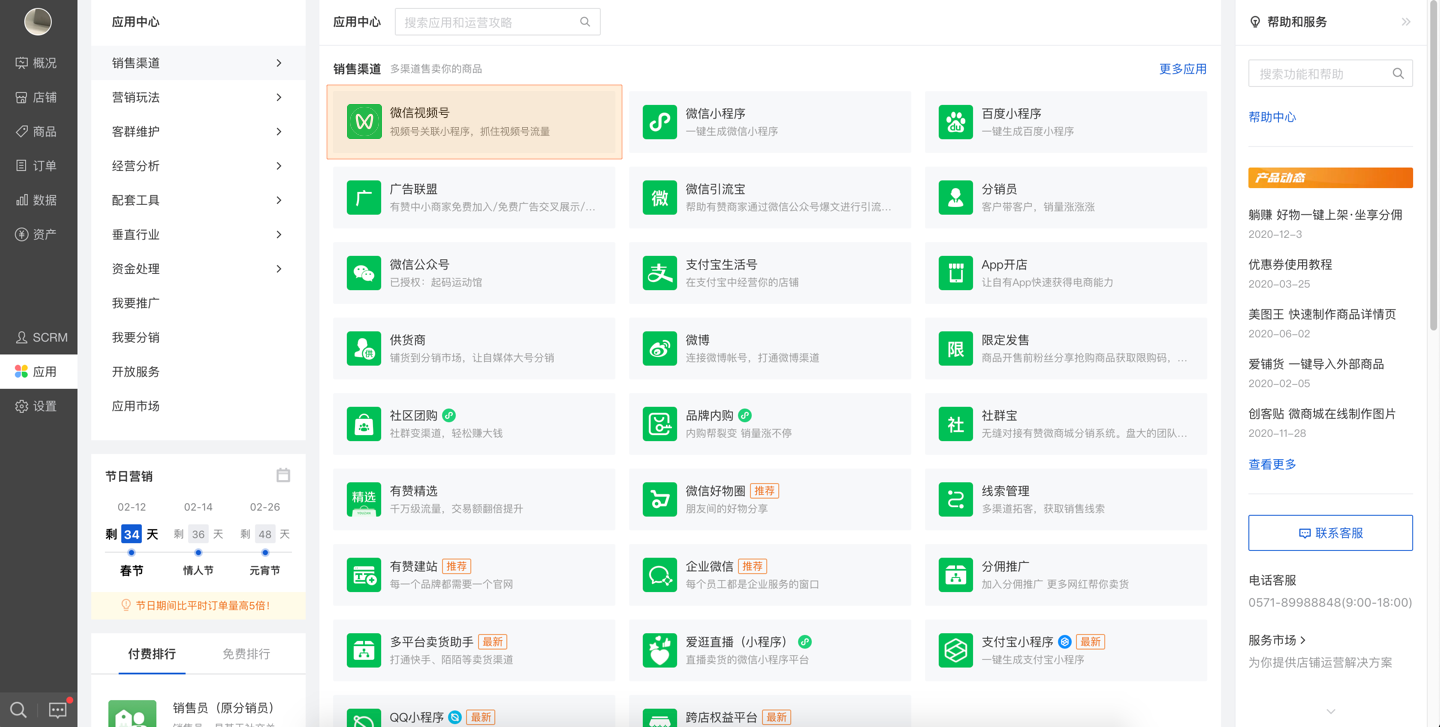Open 多平台卖货助手 app icon
This screenshot has height=727, width=1440.
coord(364,650)
